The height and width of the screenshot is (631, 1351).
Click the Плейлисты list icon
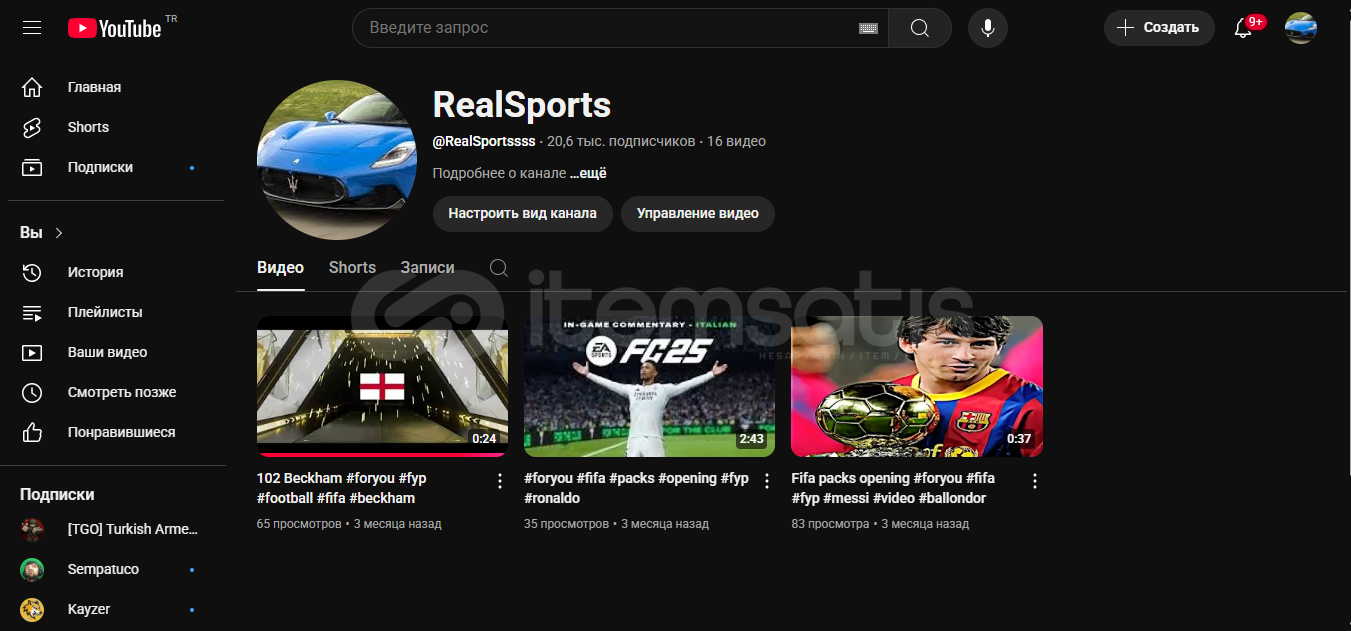point(32,312)
